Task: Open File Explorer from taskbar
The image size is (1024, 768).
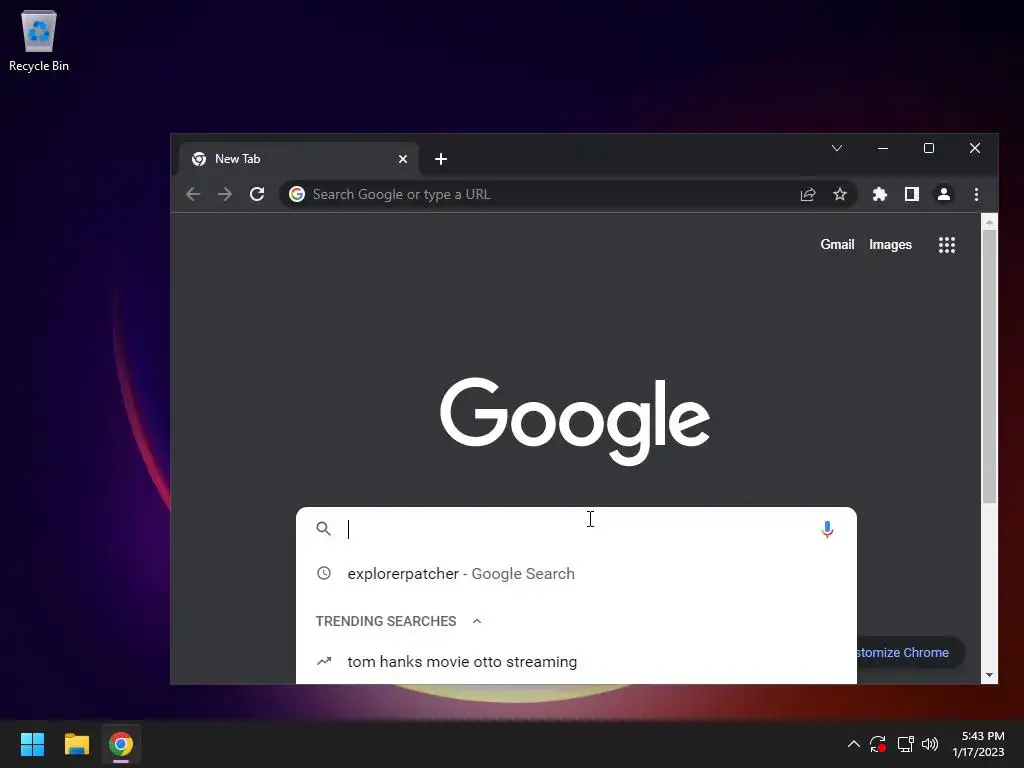Action: [x=76, y=744]
